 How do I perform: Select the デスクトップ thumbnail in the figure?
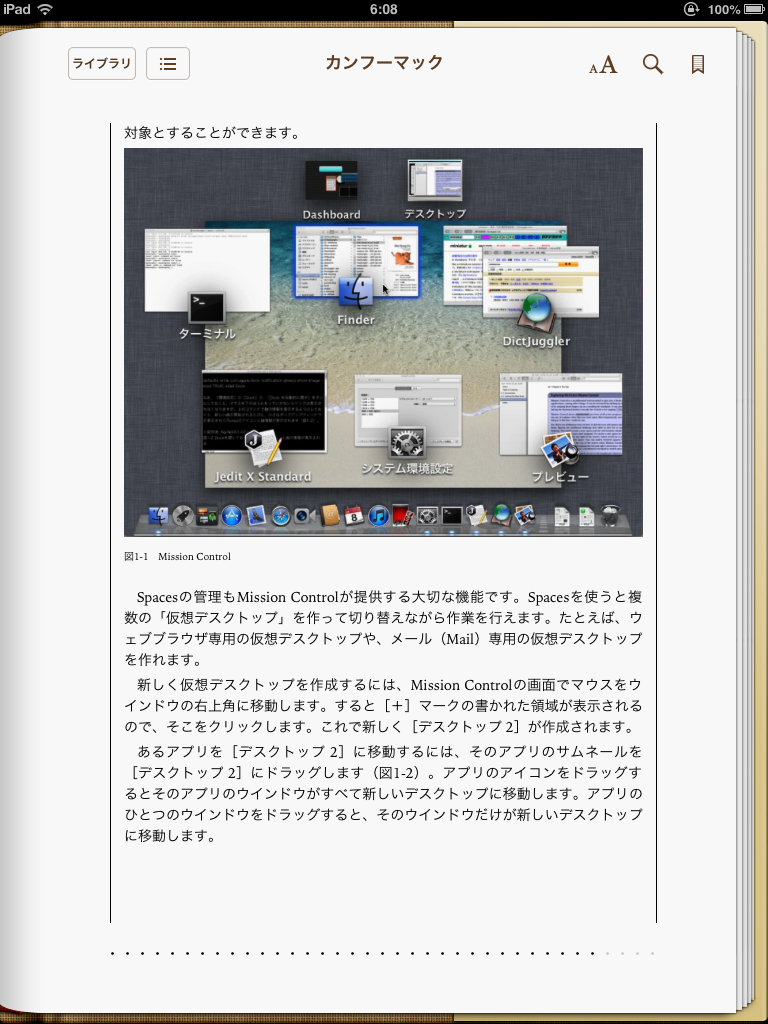(x=435, y=180)
